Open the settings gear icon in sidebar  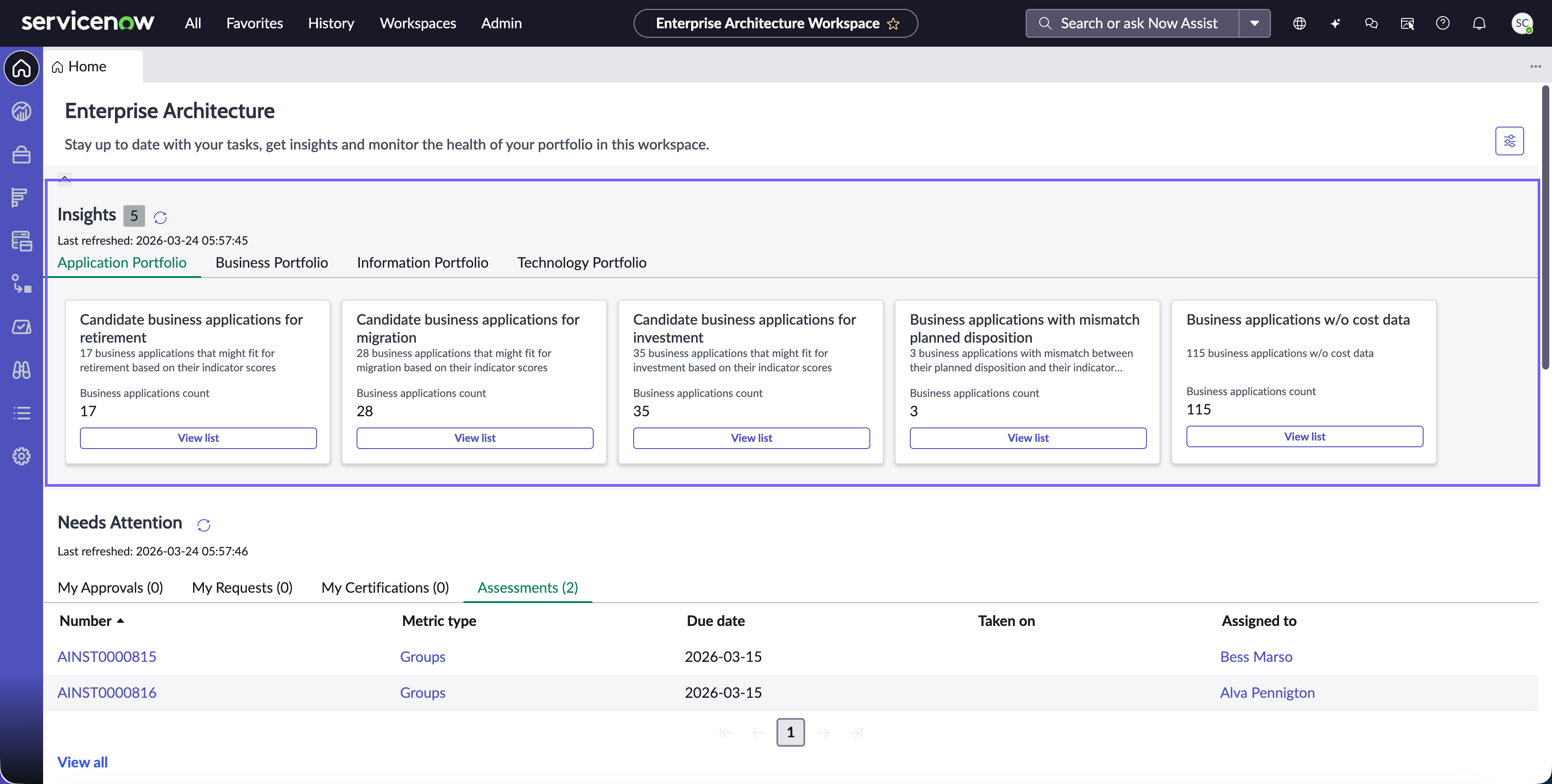pos(22,456)
